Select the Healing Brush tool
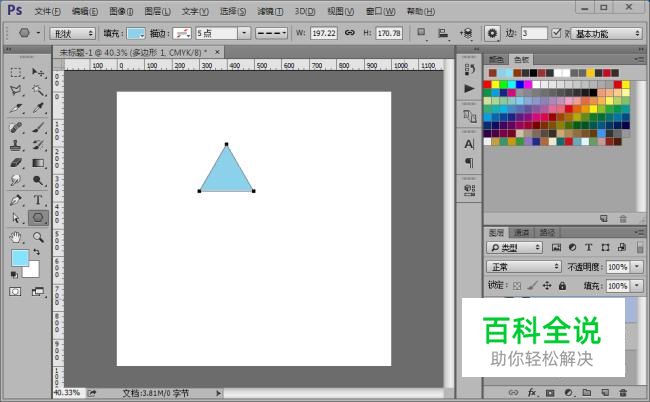 pos(16,127)
